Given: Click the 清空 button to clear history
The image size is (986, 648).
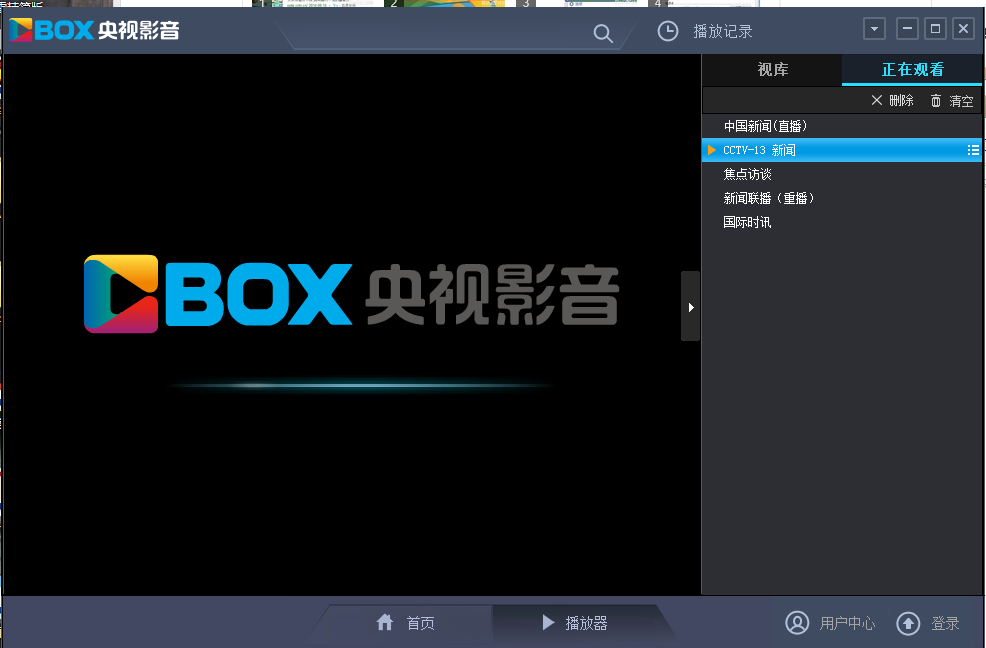Looking at the screenshot, I should pyautogui.click(x=959, y=100).
